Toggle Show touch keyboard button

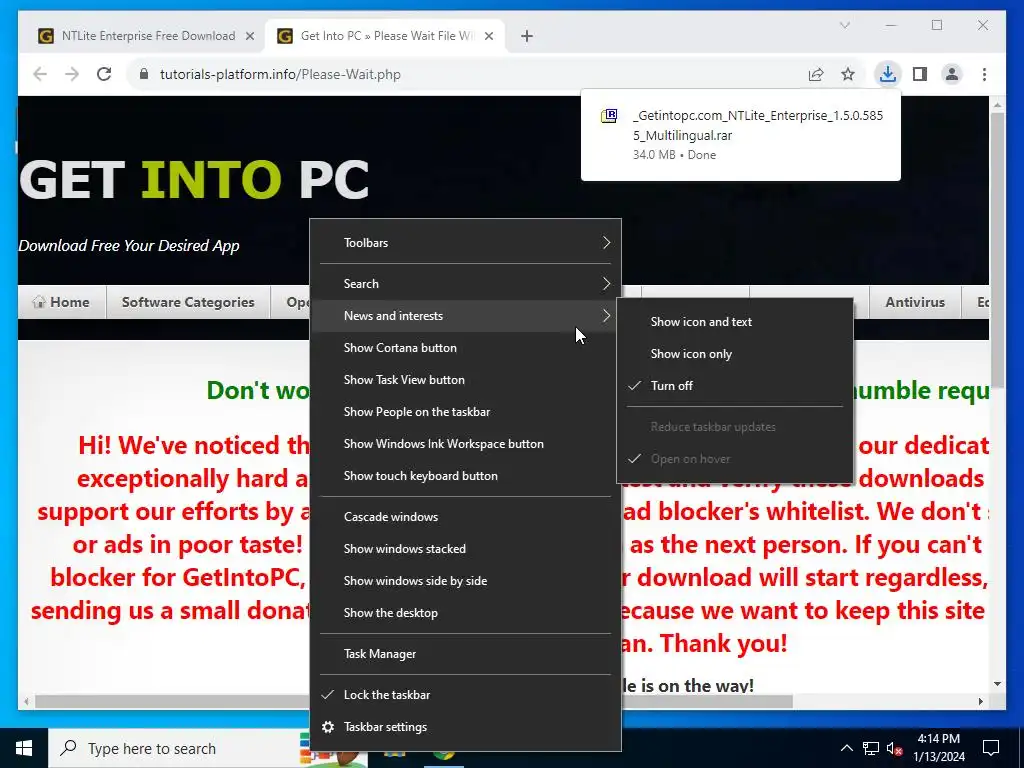tap(465, 475)
